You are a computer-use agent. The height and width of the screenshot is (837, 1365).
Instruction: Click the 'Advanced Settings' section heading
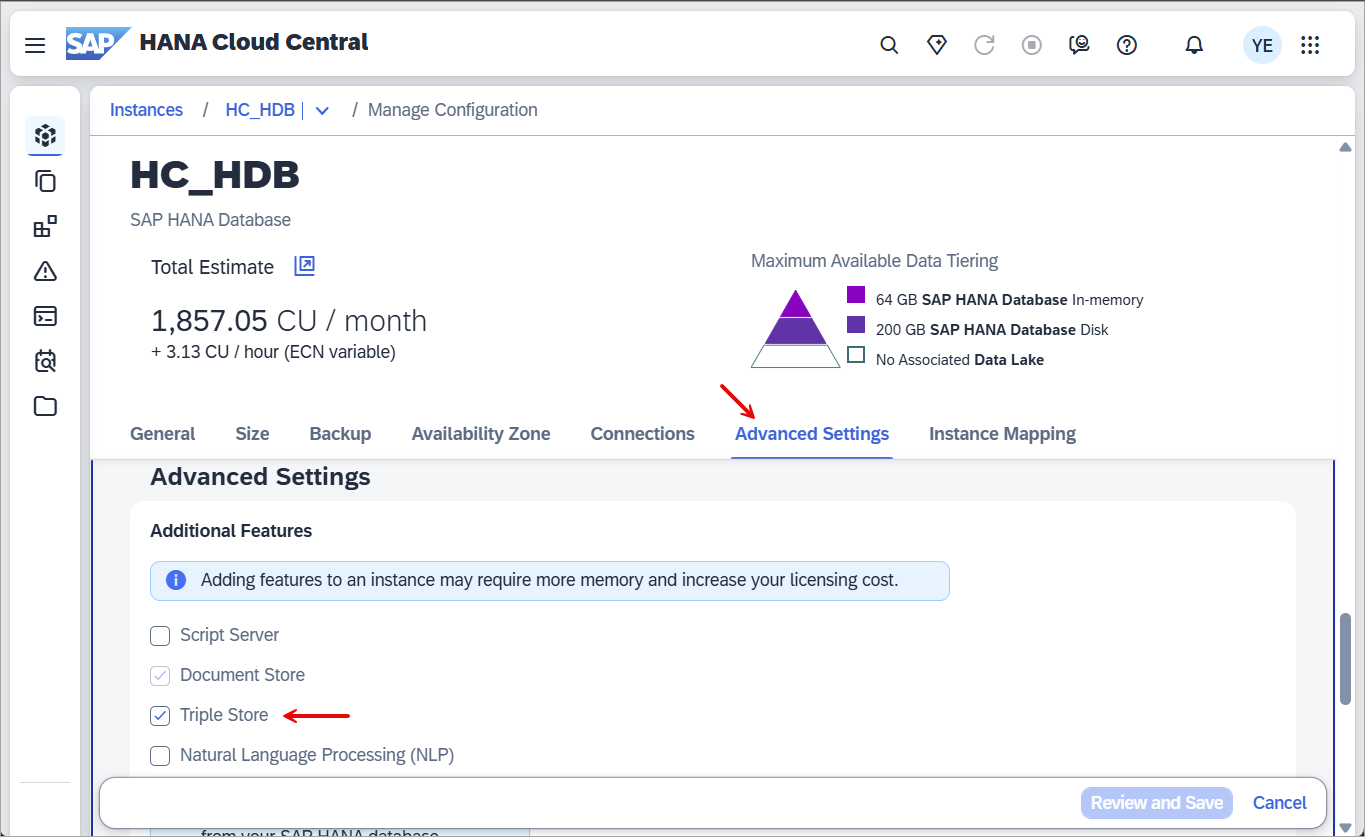(260, 477)
